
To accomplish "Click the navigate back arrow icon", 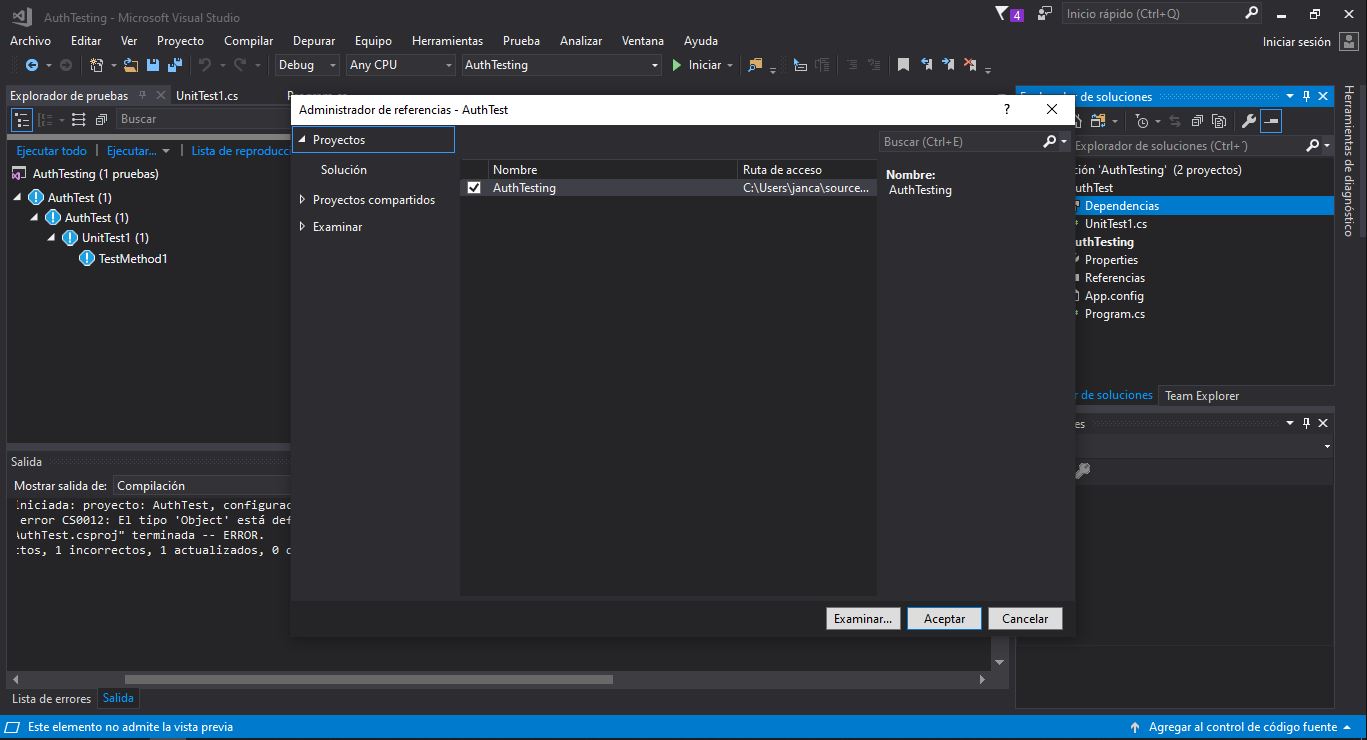I will click(32, 65).
